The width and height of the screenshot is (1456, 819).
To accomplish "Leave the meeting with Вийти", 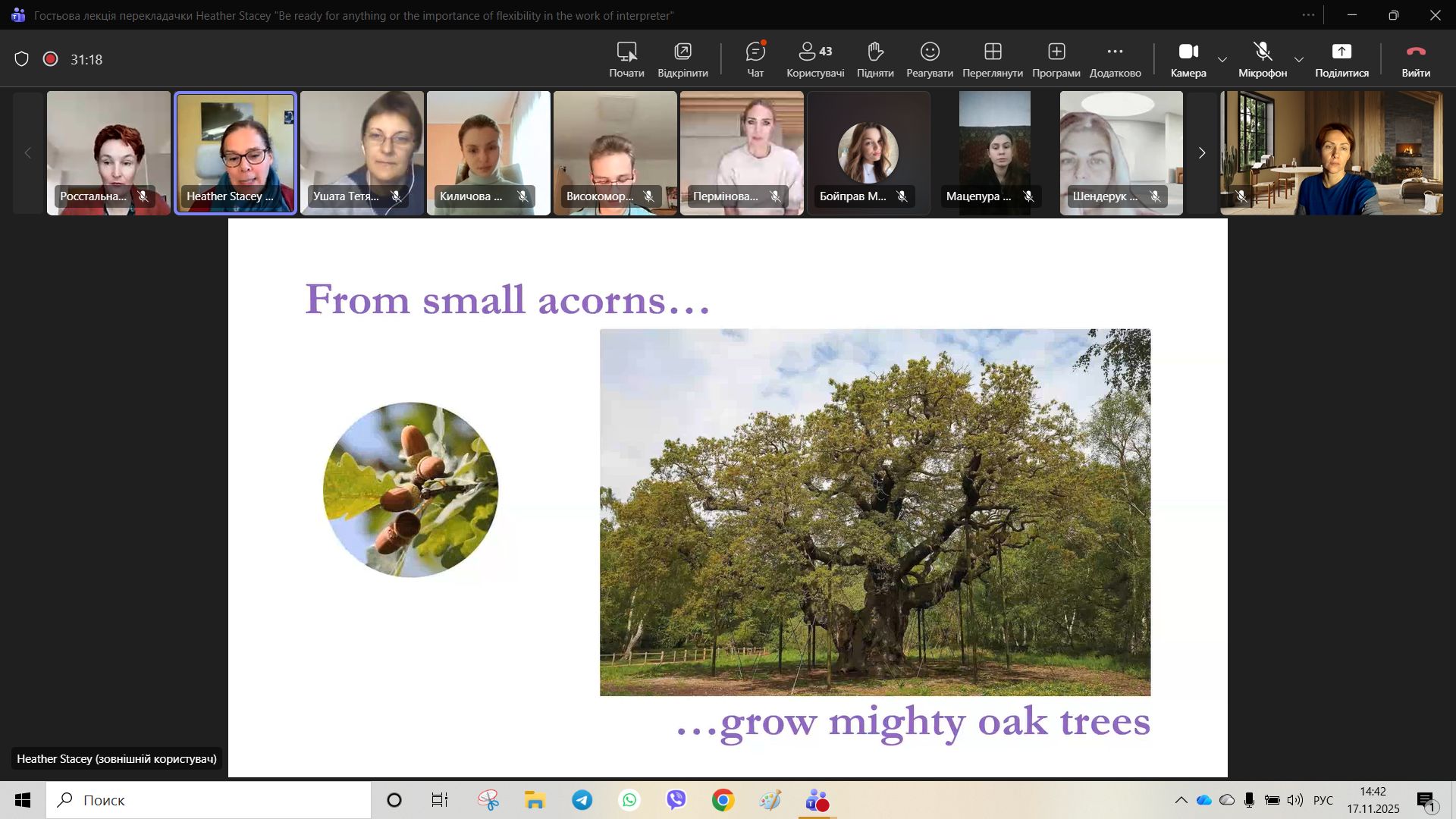I will pyautogui.click(x=1415, y=59).
